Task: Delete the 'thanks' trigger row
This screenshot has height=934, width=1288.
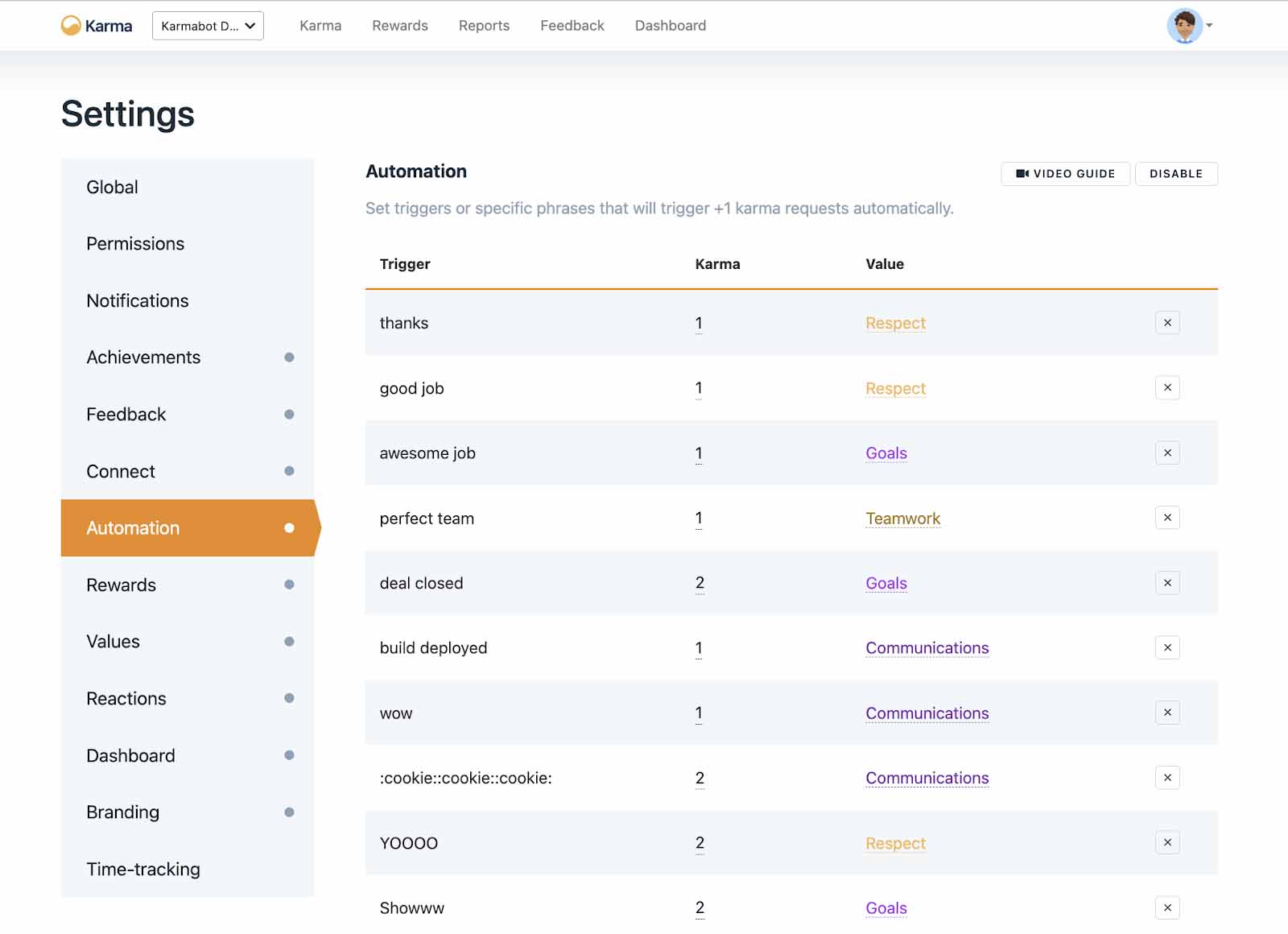Action: pos(1166,323)
